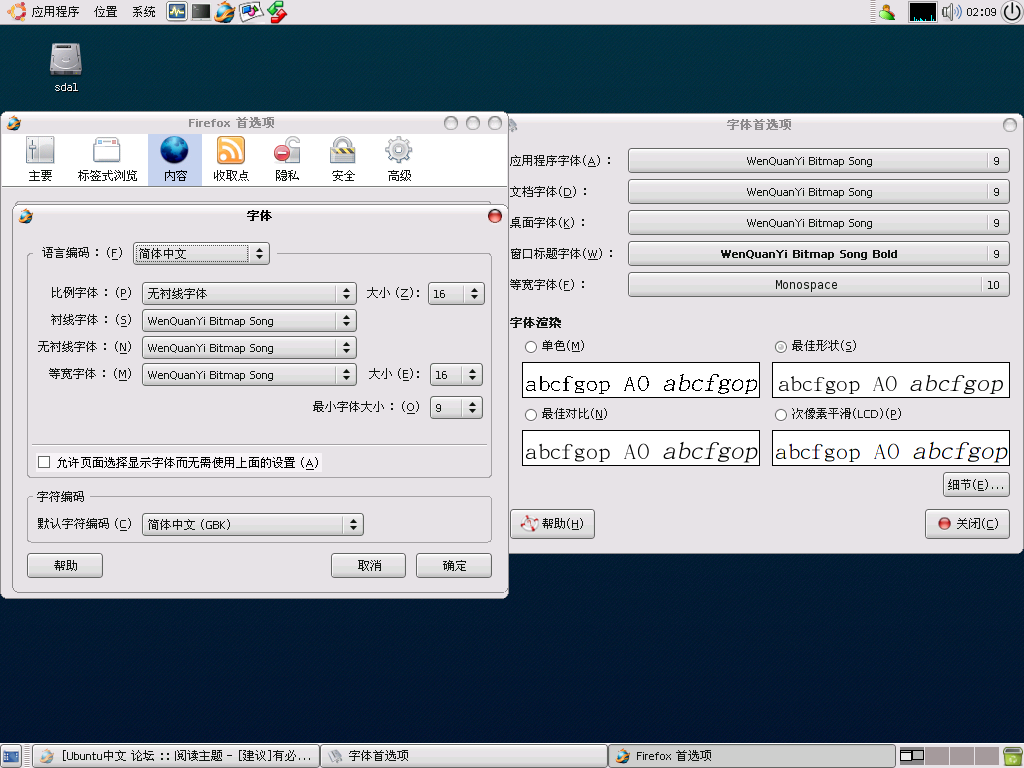The height and width of the screenshot is (768, 1024).
Task: Open the language encoding 简体中文 dropdown
Action: coord(202,253)
